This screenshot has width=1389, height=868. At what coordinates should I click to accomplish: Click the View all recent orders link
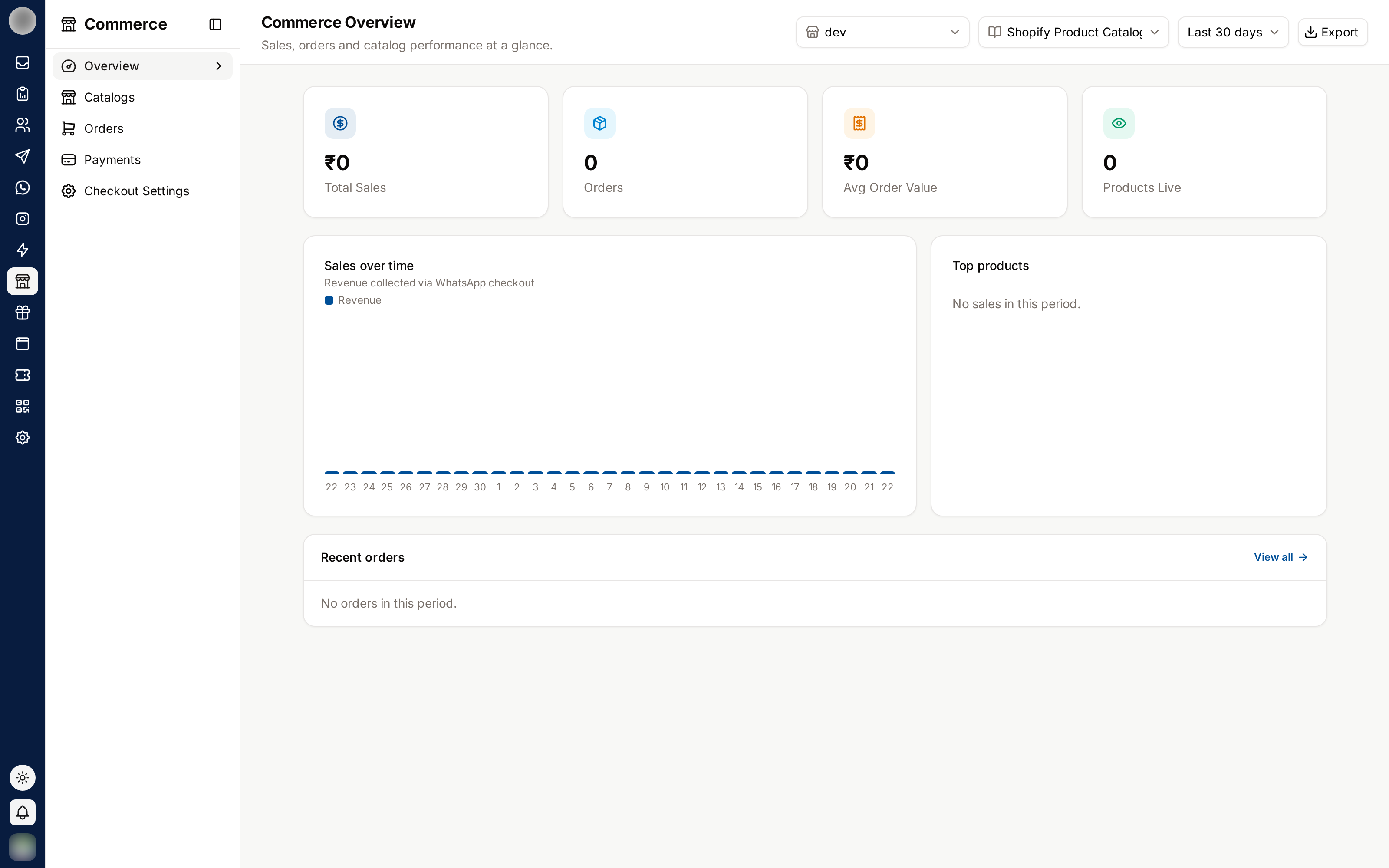pyautogui.click(x=1280, y=557)
